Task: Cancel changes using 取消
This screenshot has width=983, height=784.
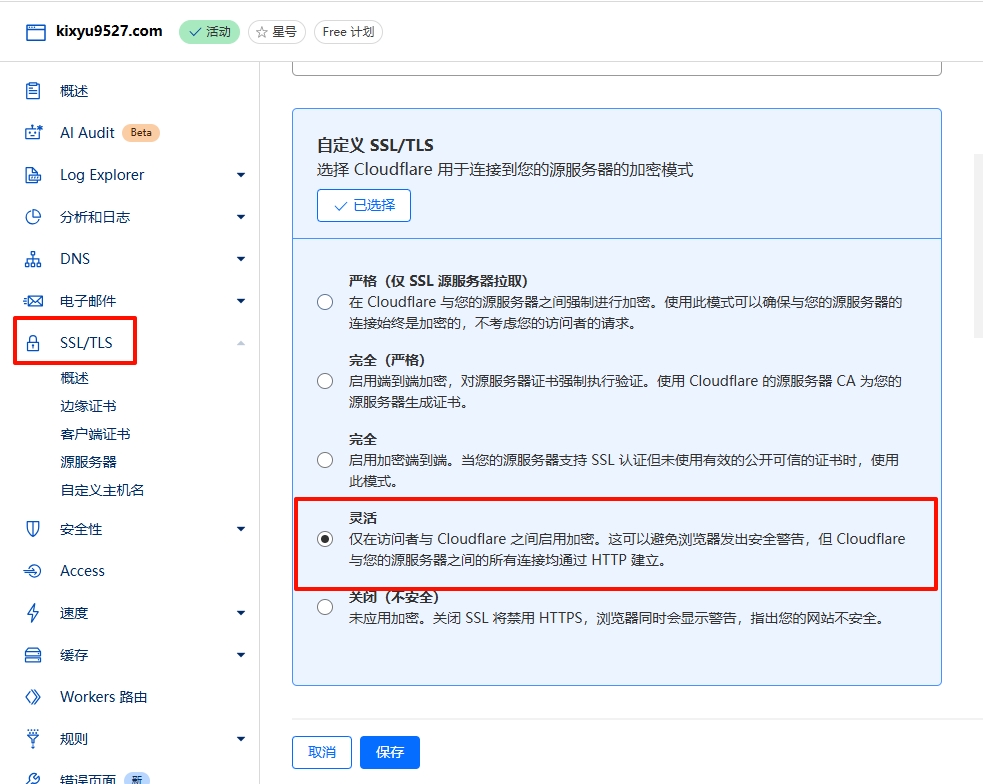Action: [x=321, y=752]
